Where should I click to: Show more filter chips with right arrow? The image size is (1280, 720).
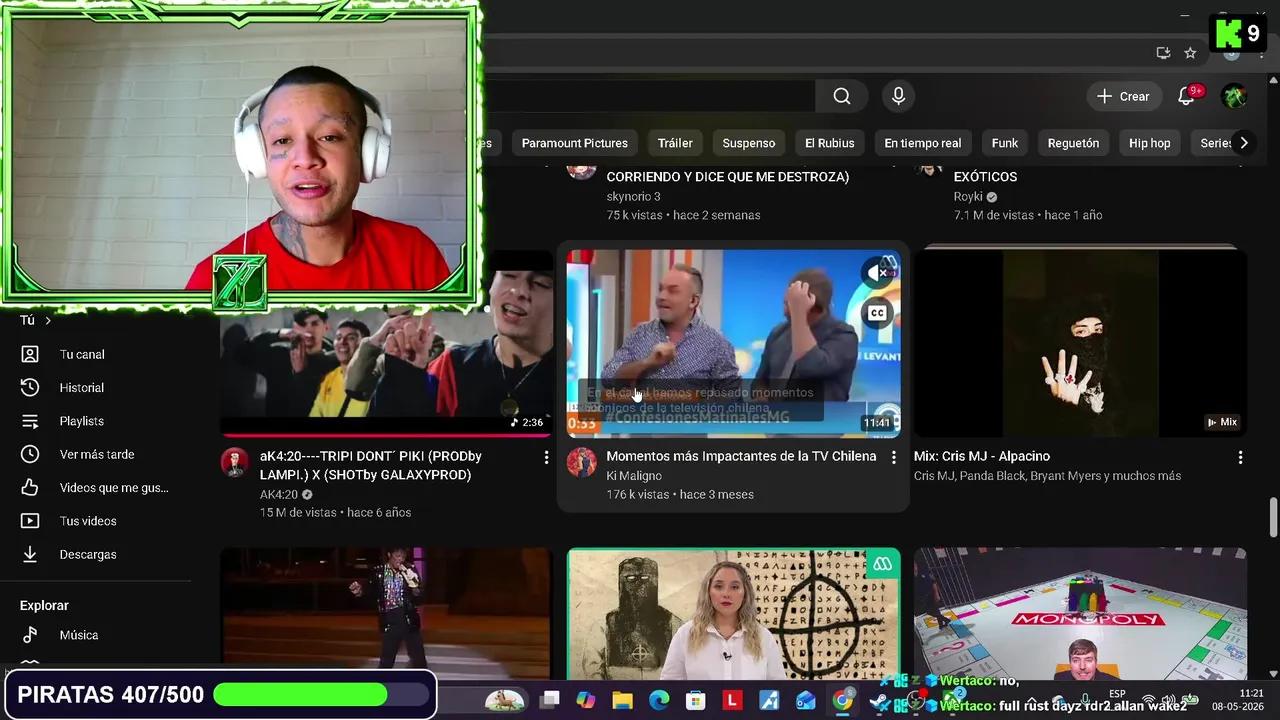pos(1244,143)
